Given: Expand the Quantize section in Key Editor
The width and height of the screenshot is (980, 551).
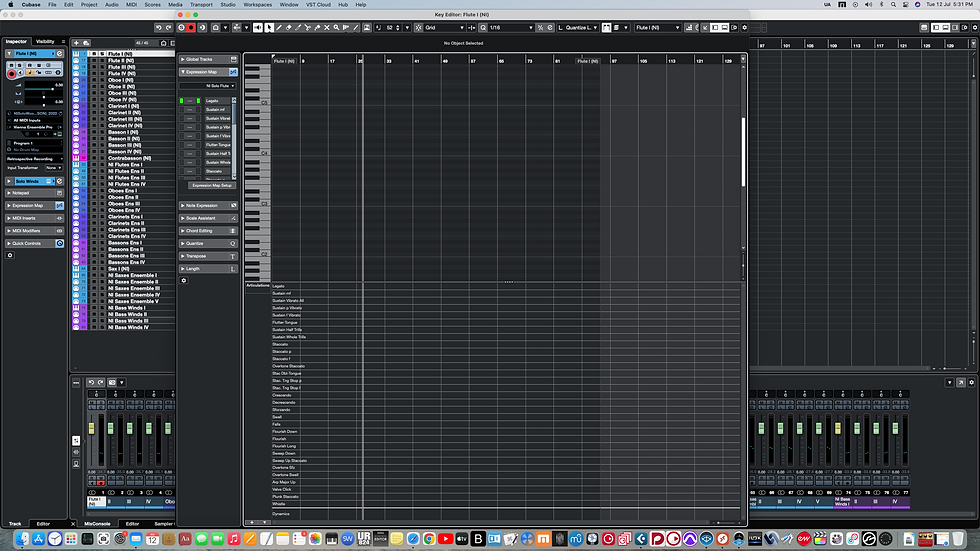Looking at the screenshot, I should coord(182,243).
